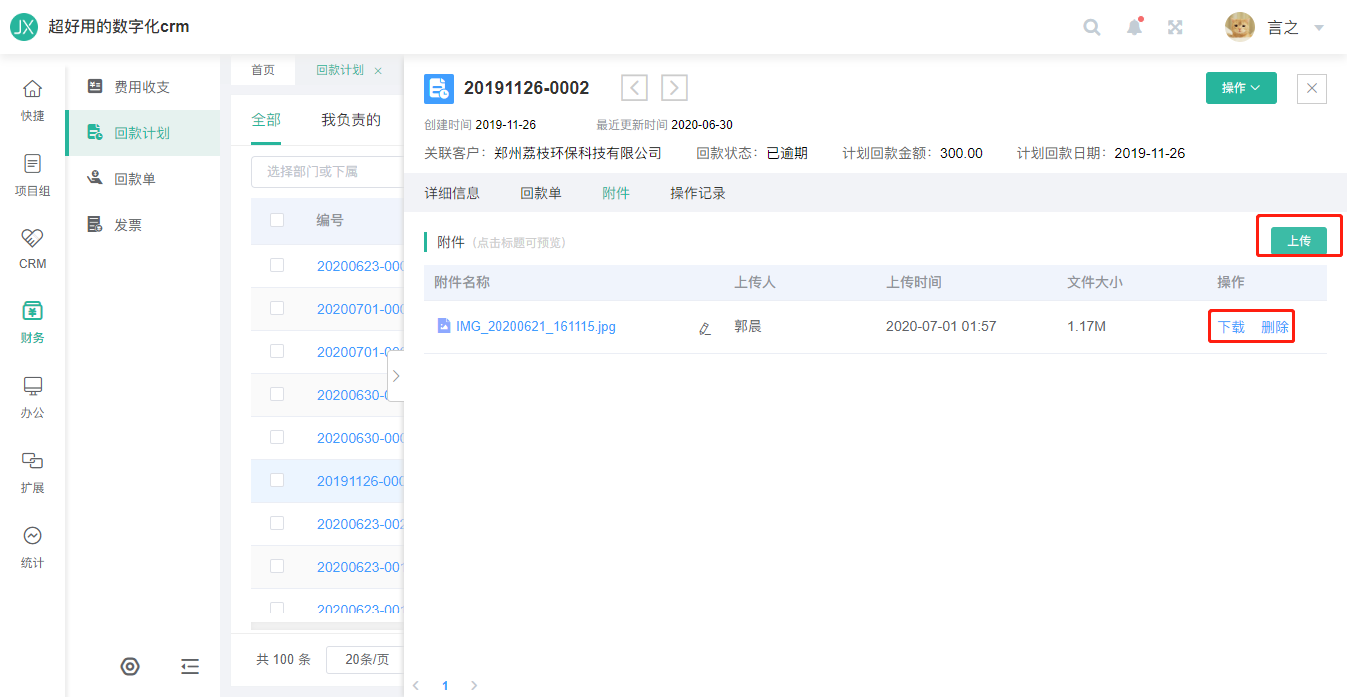Open the notifications bell
Image resolution: width=1347 pixels, height=697 pixels.
1134,27
